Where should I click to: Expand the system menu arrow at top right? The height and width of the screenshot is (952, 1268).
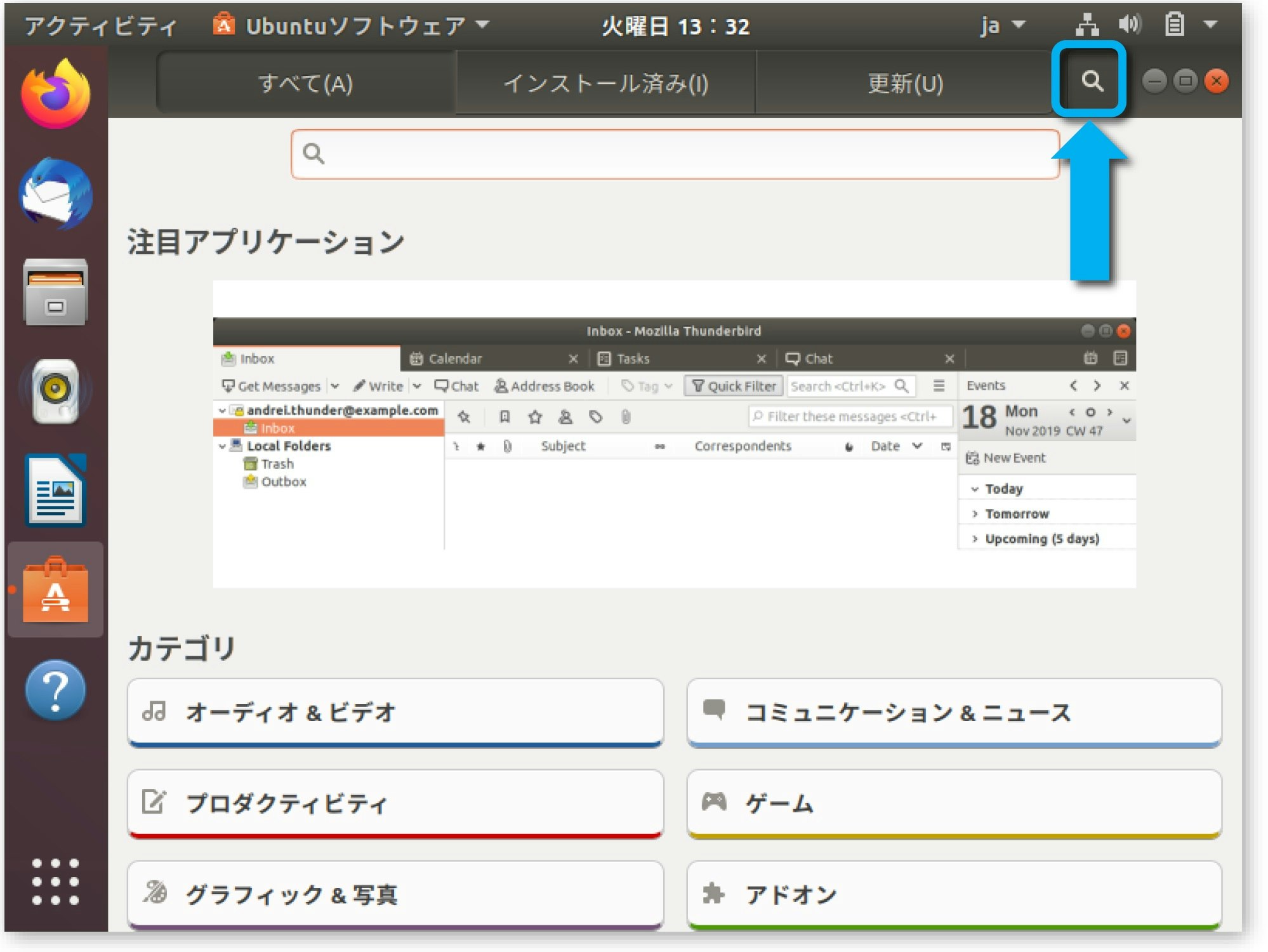pos(1210,25)
